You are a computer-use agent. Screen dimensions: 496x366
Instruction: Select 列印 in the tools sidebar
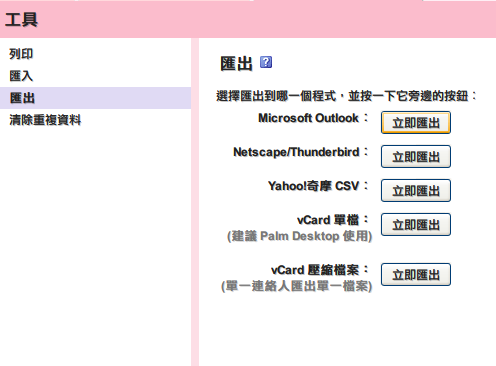click(x=21, y=54)
